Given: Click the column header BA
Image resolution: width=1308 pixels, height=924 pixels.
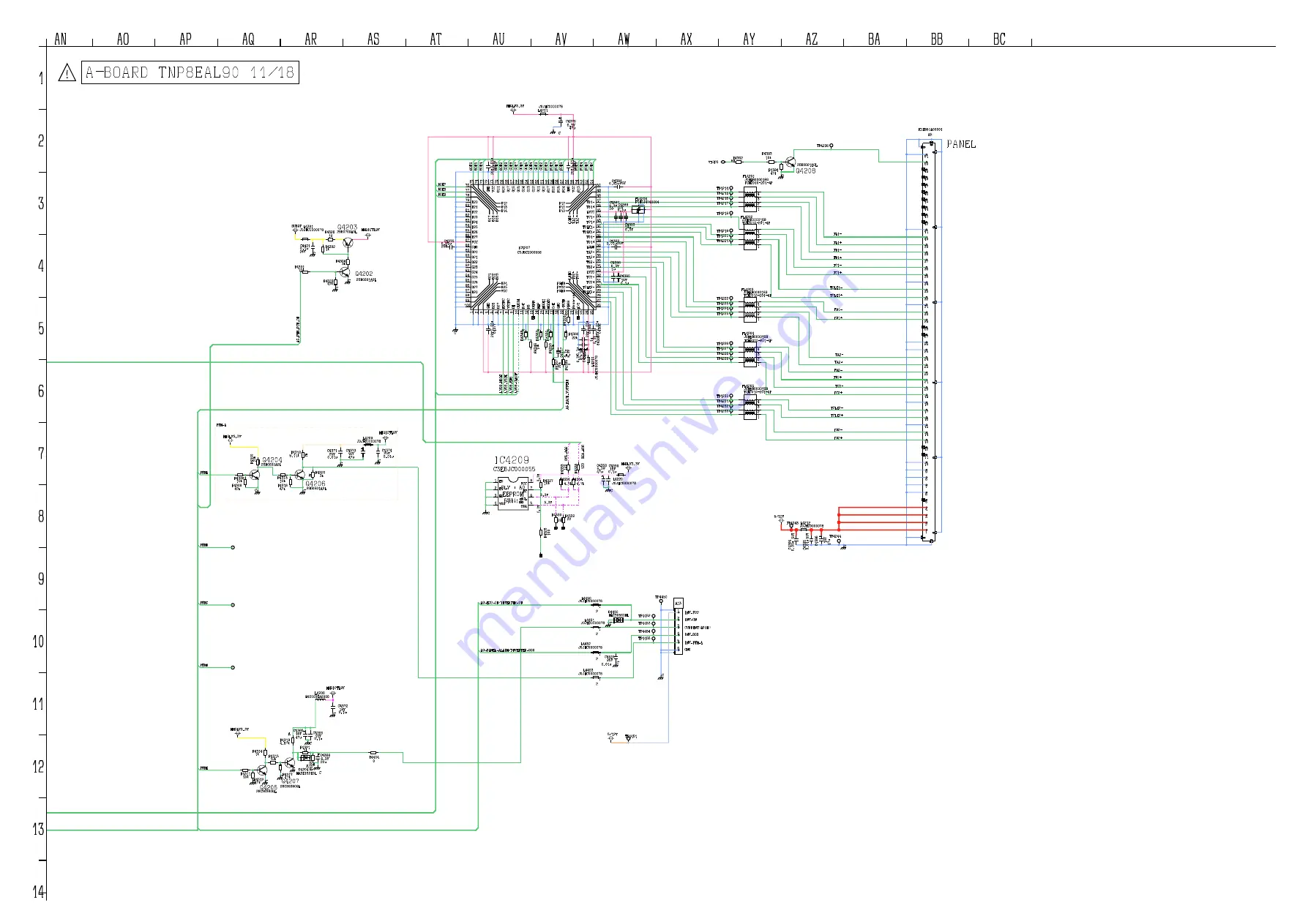Looking at the screenshot, I should (874, 39).
